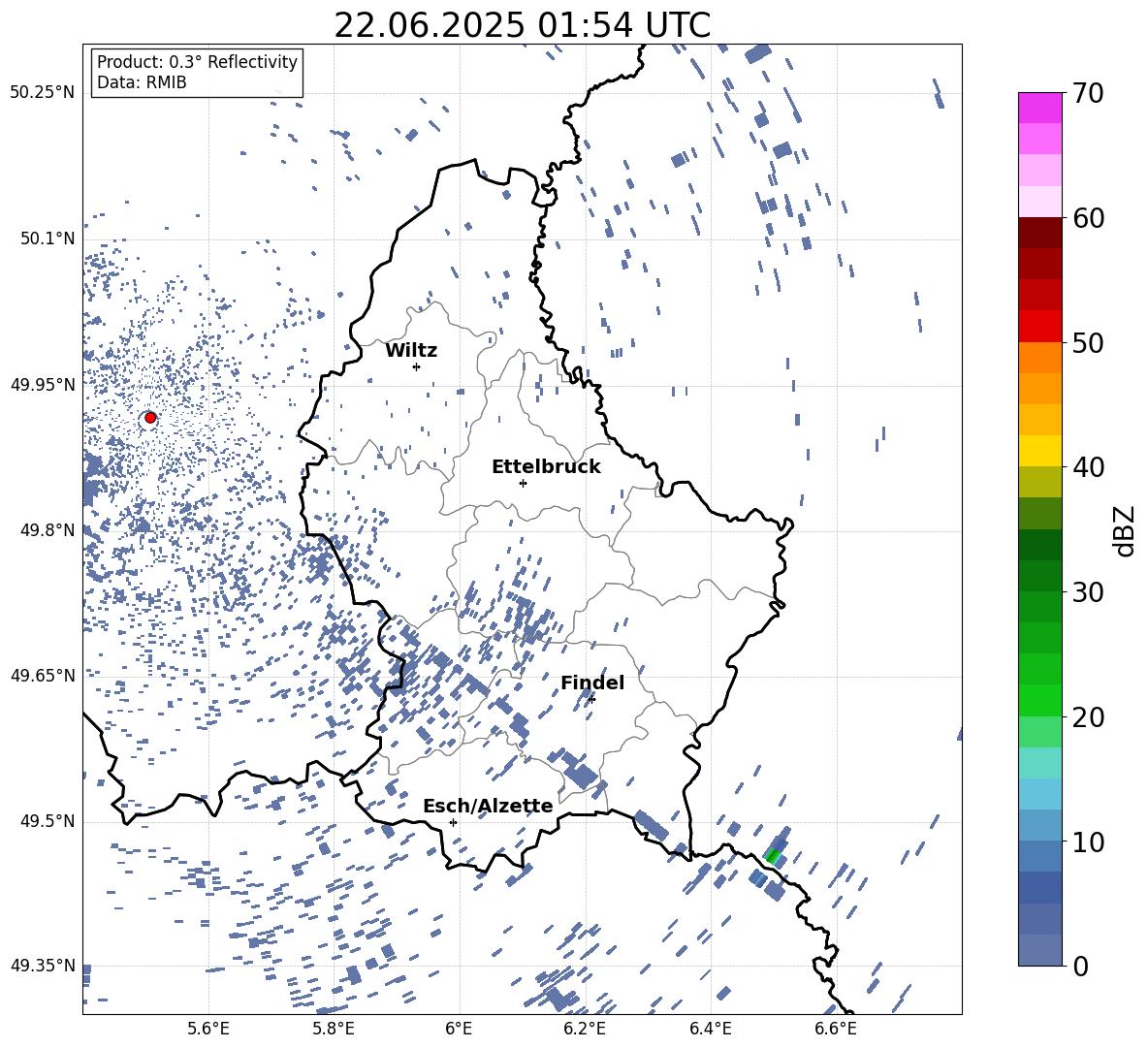Click the 40 colorbar tick label
This screenshot has width=1148, height=1048.
[1088, 467]
